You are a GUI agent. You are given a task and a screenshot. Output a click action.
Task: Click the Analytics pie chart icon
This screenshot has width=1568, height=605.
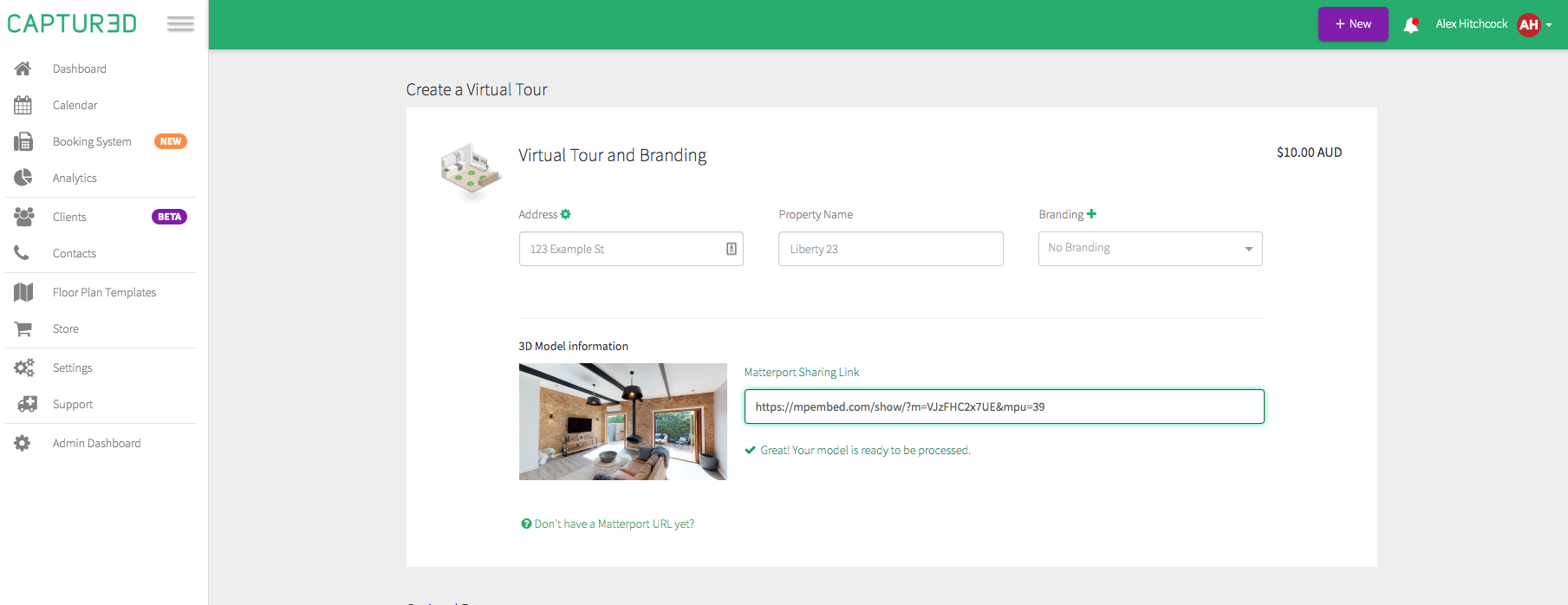point(23,178)
